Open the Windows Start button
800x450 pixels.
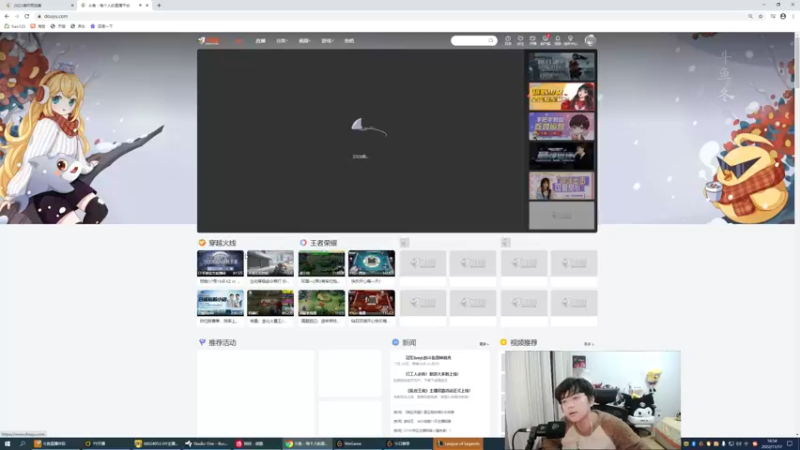coord(7,444)
